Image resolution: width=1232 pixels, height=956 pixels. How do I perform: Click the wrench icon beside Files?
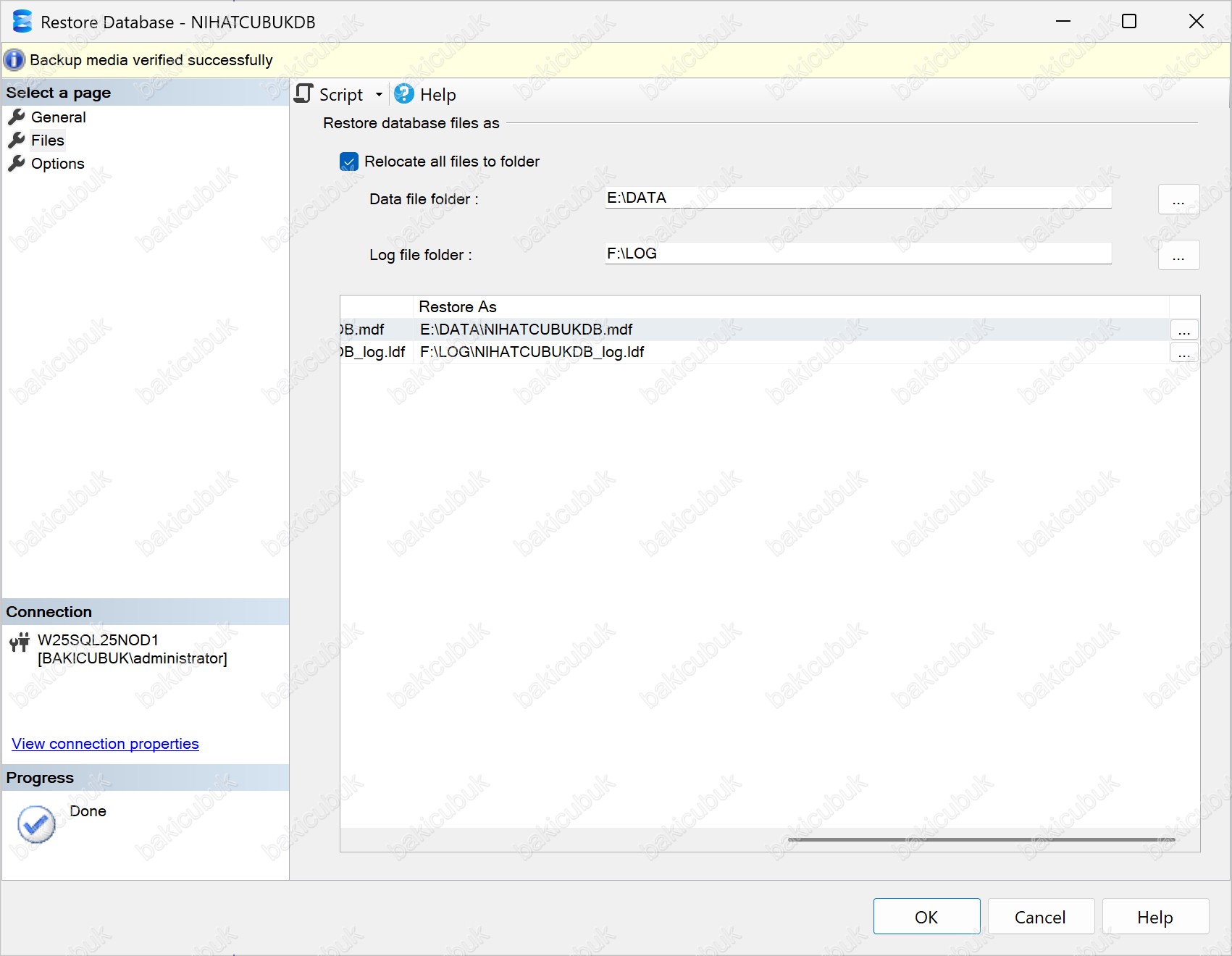tap(17, 141)
